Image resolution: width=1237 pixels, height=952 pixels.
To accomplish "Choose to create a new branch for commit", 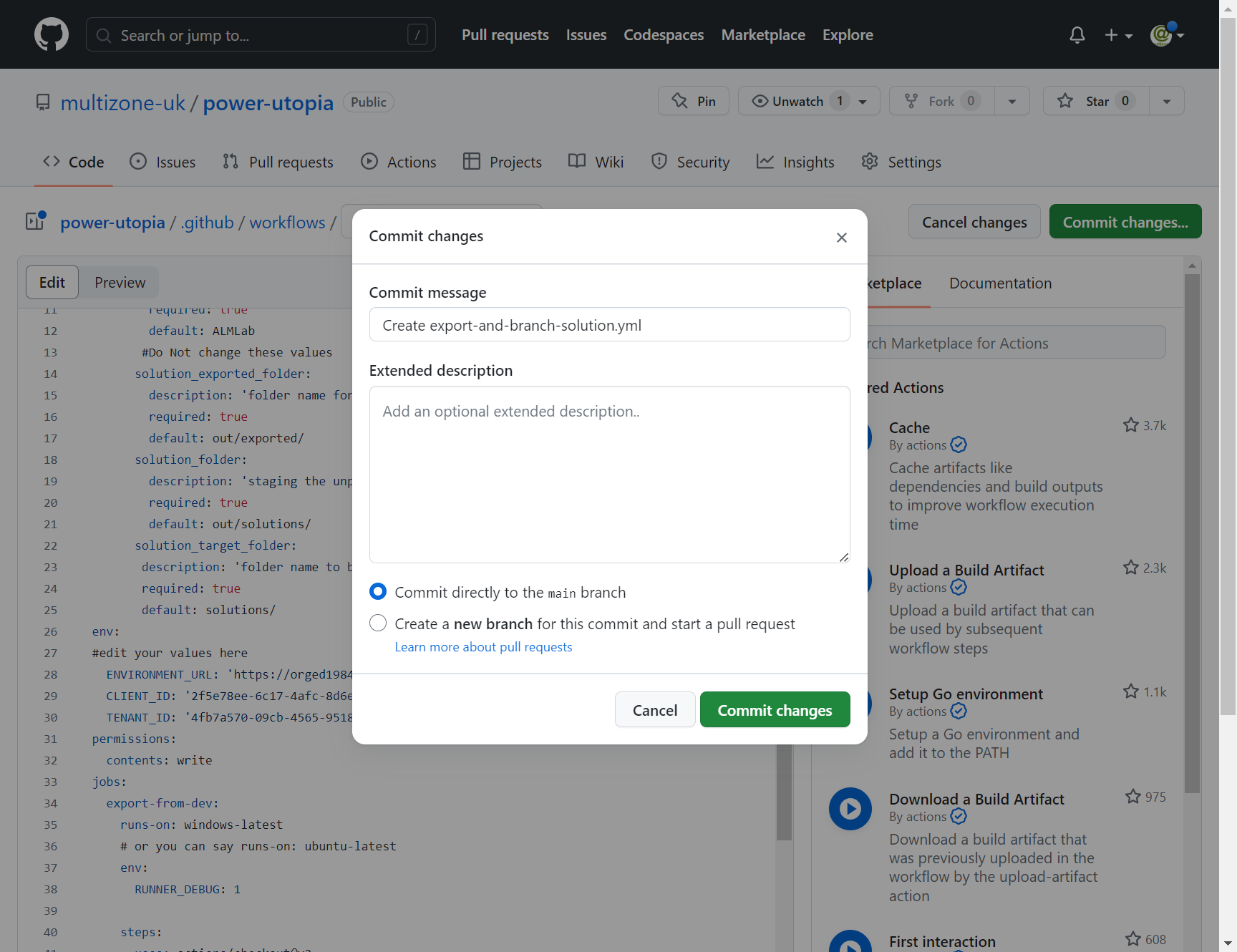I will click(x=377, y=623).
